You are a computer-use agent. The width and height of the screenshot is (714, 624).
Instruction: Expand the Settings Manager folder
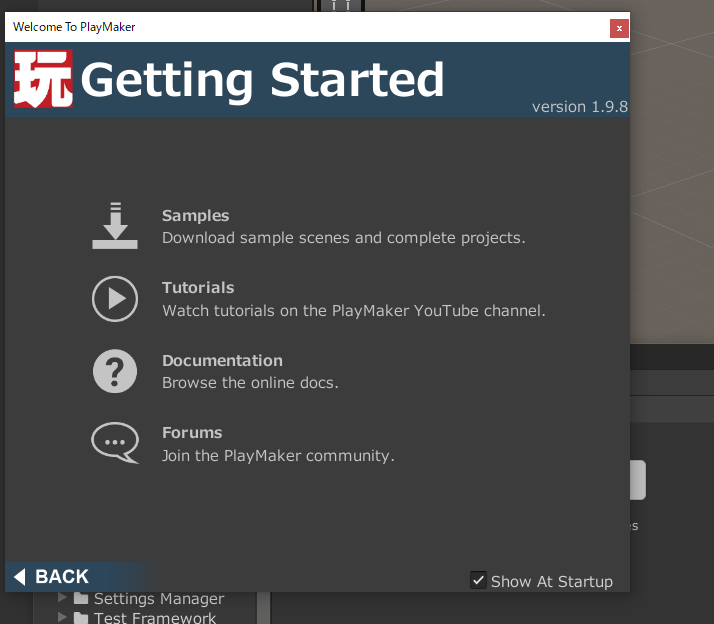tap(62, 597)
